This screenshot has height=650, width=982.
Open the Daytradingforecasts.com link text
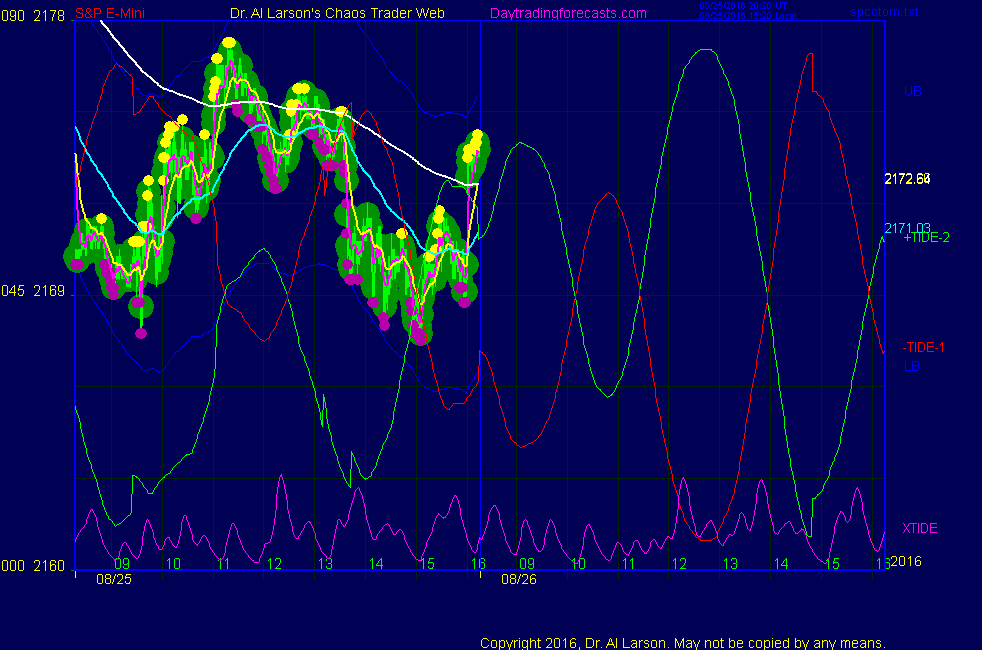(x=568, y=13)
